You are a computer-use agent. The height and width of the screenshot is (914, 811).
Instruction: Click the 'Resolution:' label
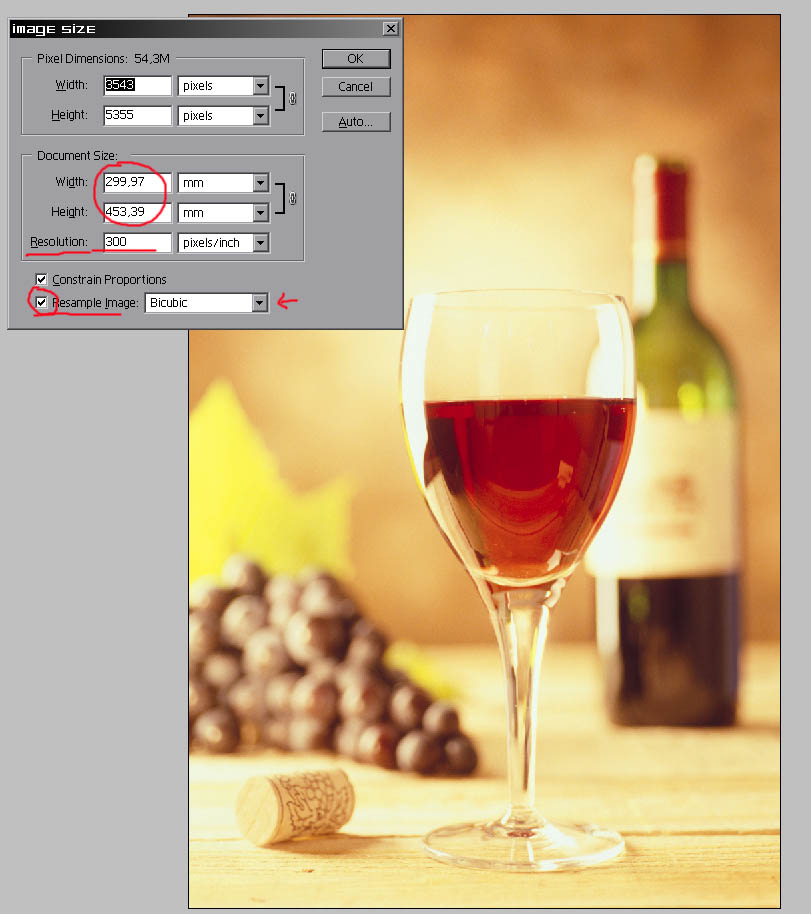coord(58,242)
